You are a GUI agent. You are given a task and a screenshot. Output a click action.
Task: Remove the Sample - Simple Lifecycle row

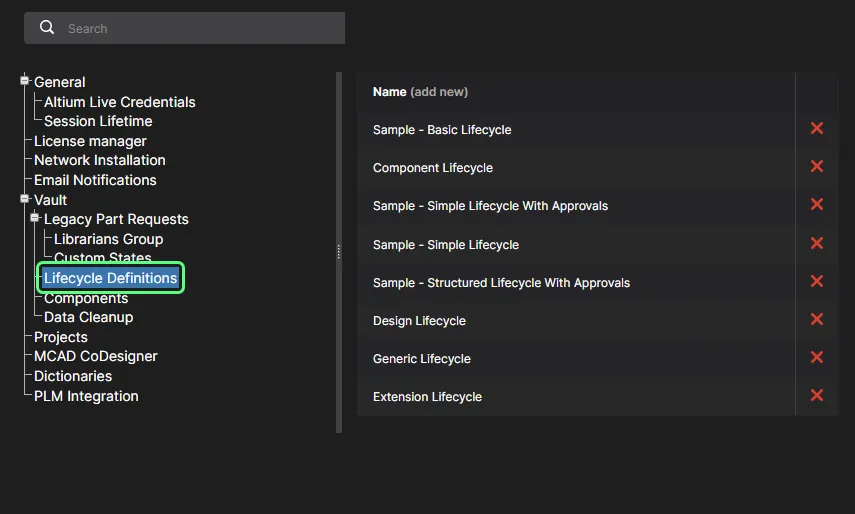[x=817, y=244]
